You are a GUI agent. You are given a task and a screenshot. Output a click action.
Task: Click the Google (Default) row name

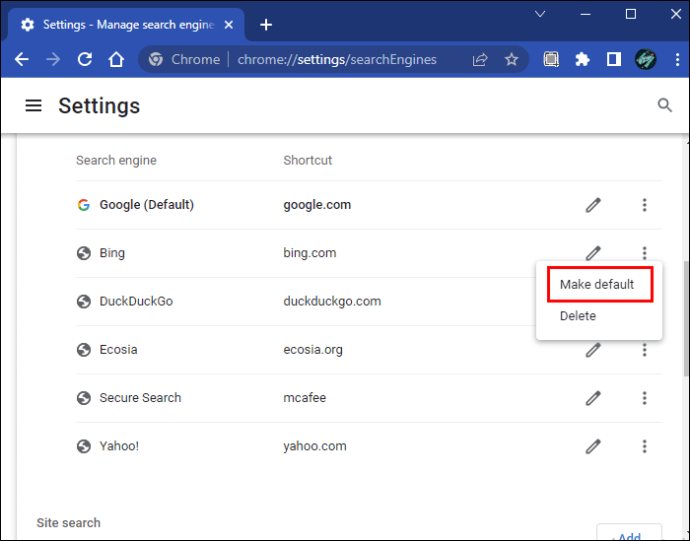pyautogui.click(x=147, y=205)
